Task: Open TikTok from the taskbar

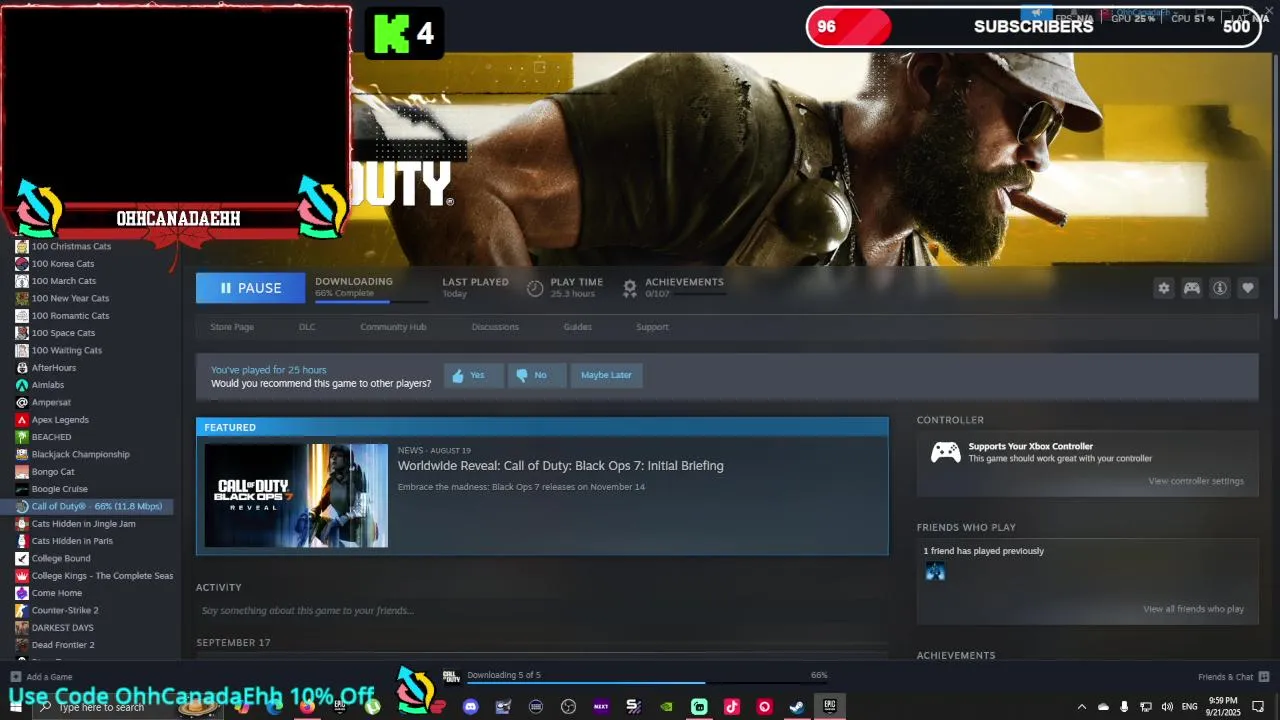Action: click(x=732, y=707)
